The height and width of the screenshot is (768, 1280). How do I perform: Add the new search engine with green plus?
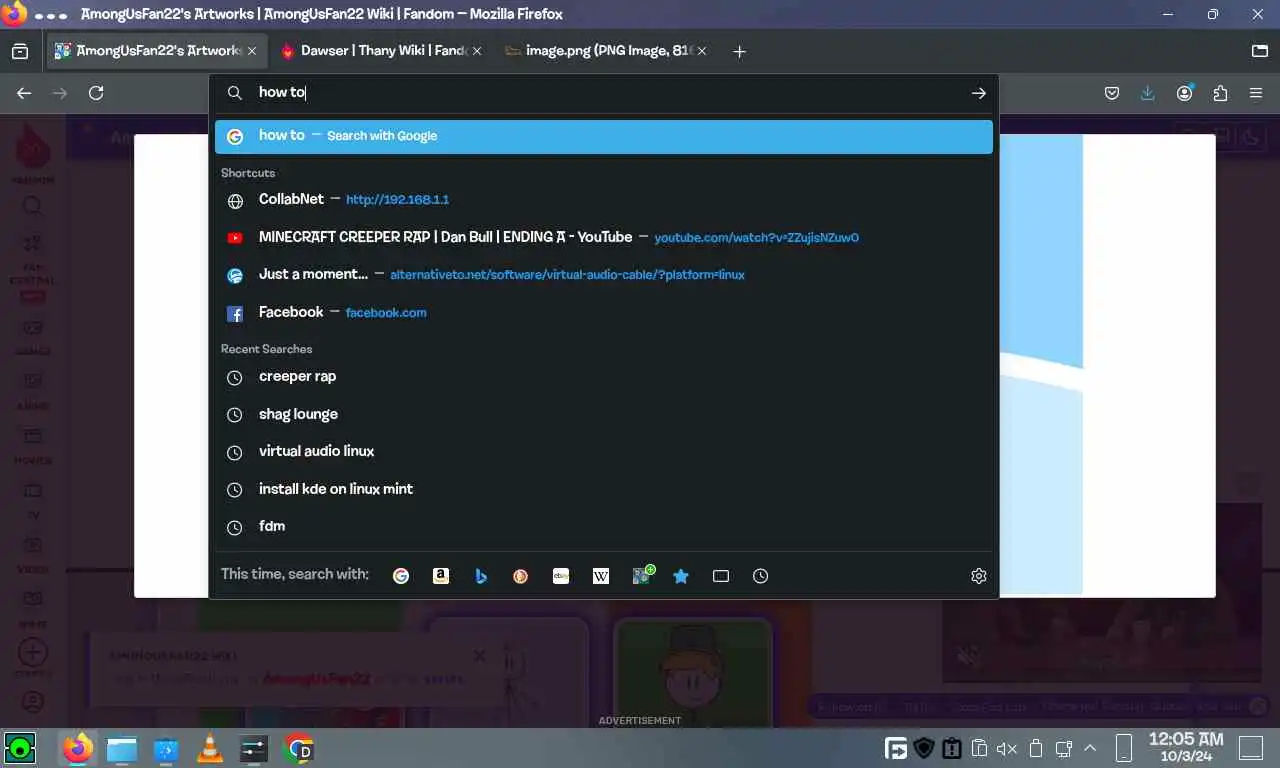643,575
